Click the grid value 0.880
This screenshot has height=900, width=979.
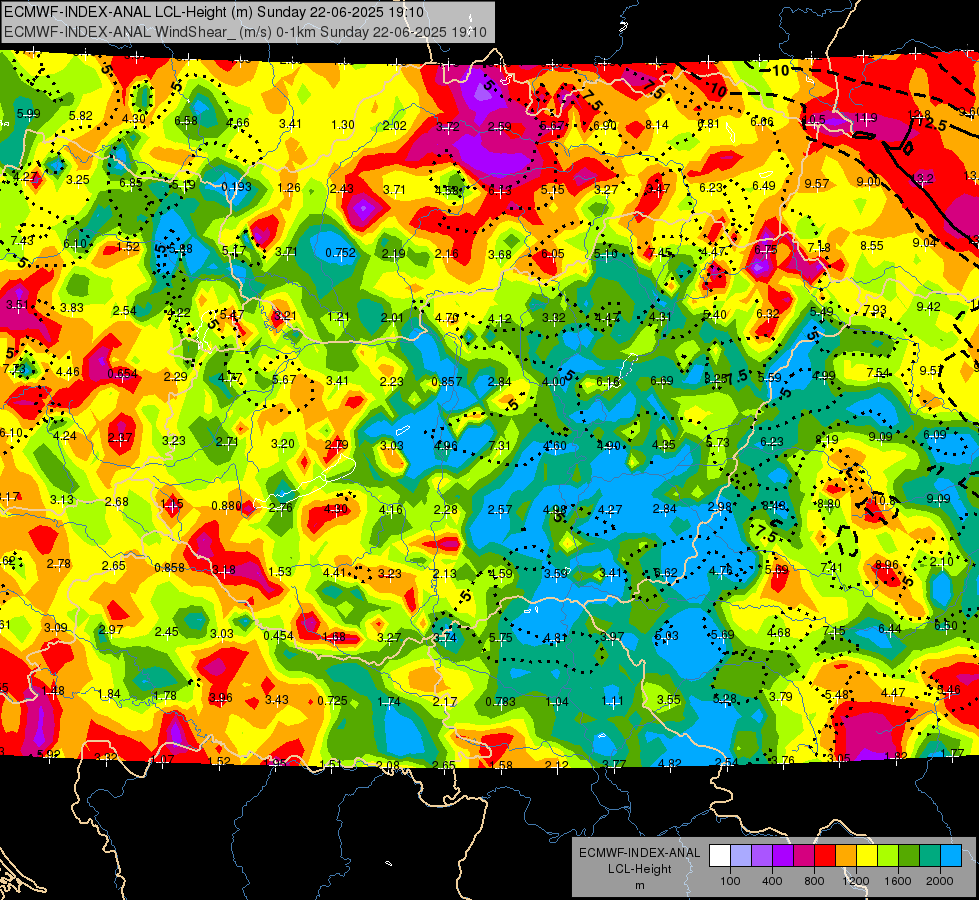227,505
